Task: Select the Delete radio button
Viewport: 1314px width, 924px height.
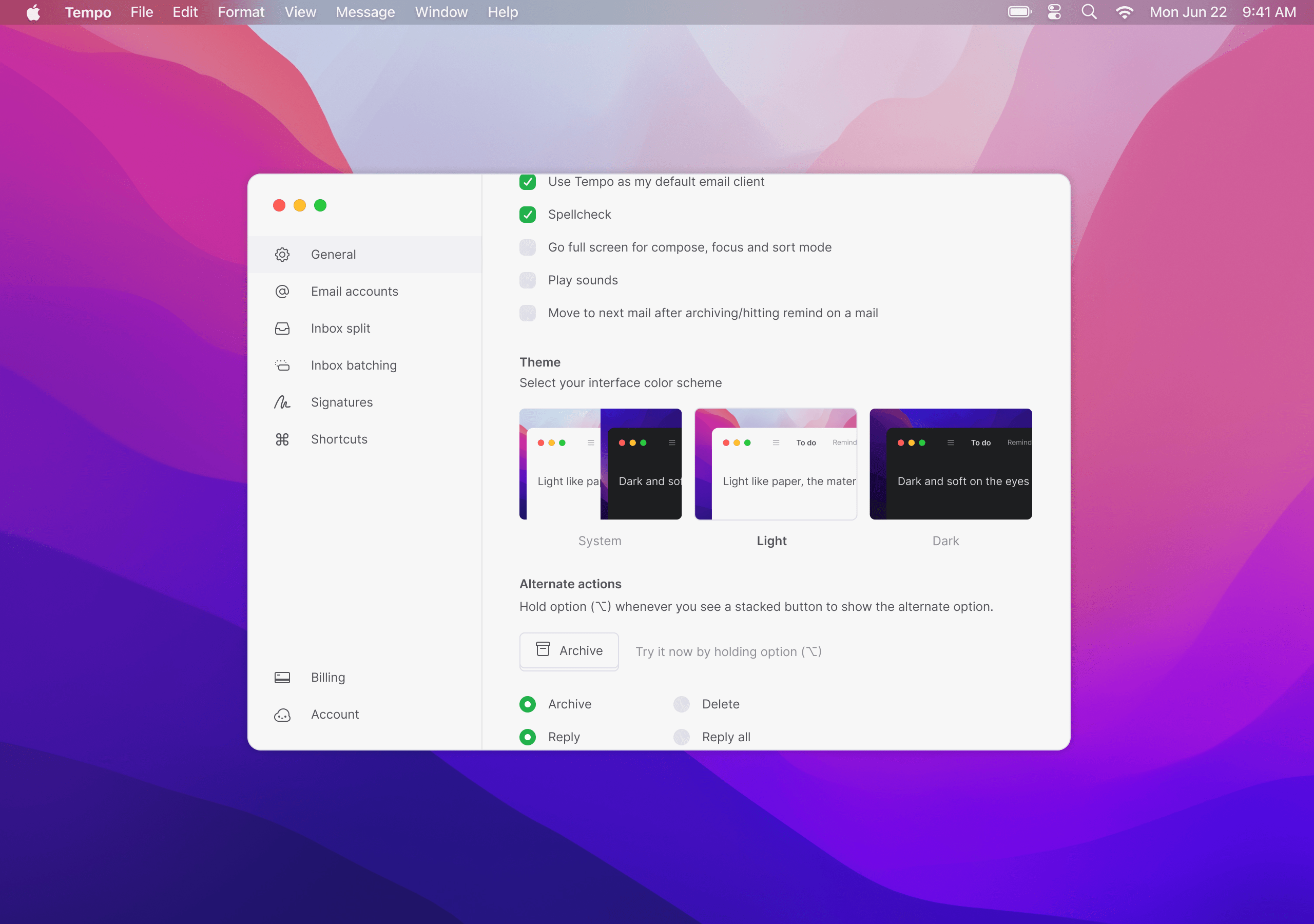Action: click(x=681, y=704)
